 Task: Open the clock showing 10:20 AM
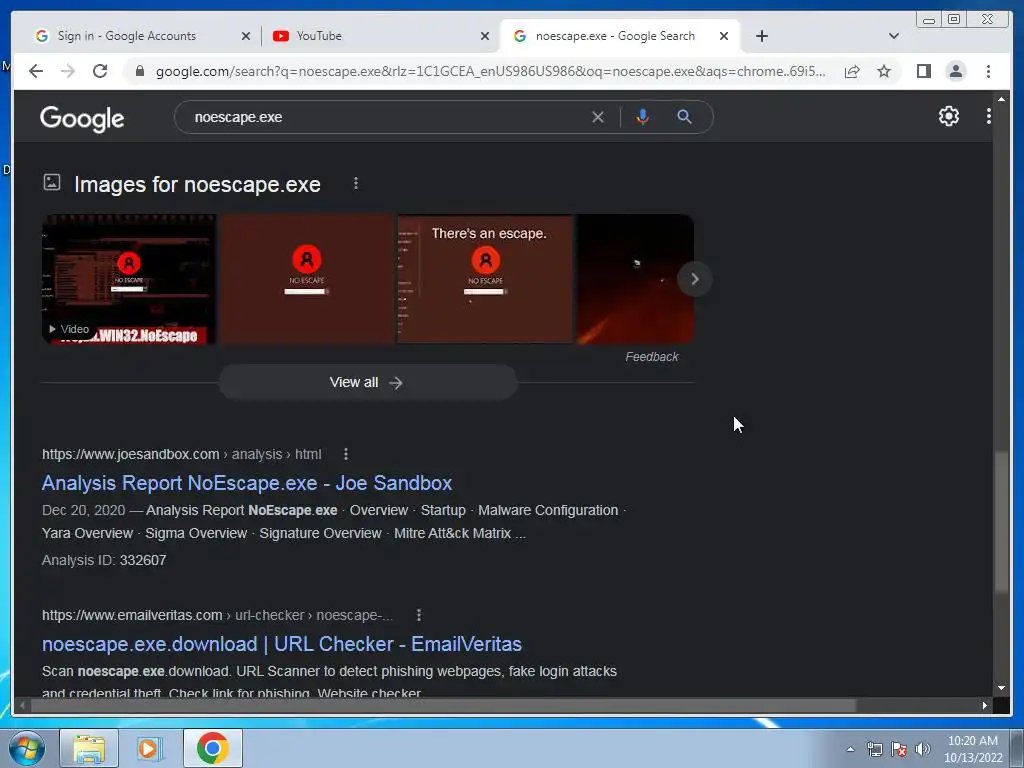[972, 749]
